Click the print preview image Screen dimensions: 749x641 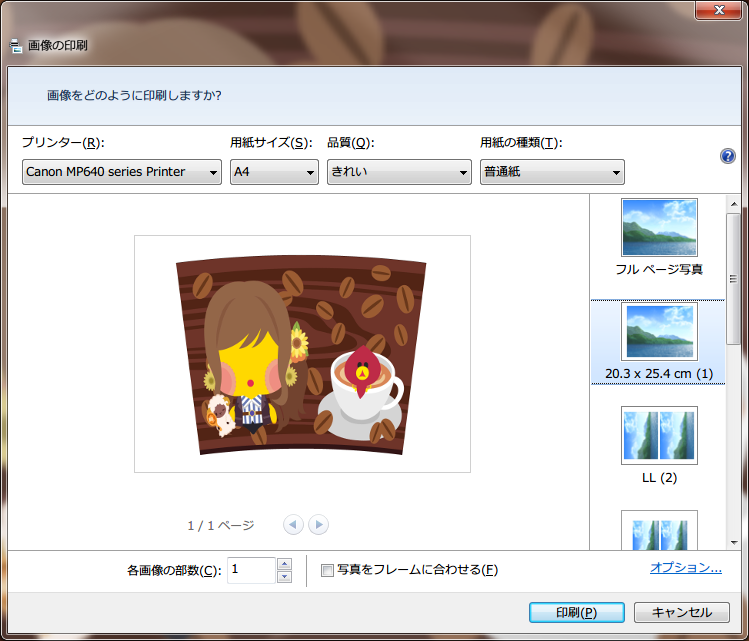click(x=302, y=354)
